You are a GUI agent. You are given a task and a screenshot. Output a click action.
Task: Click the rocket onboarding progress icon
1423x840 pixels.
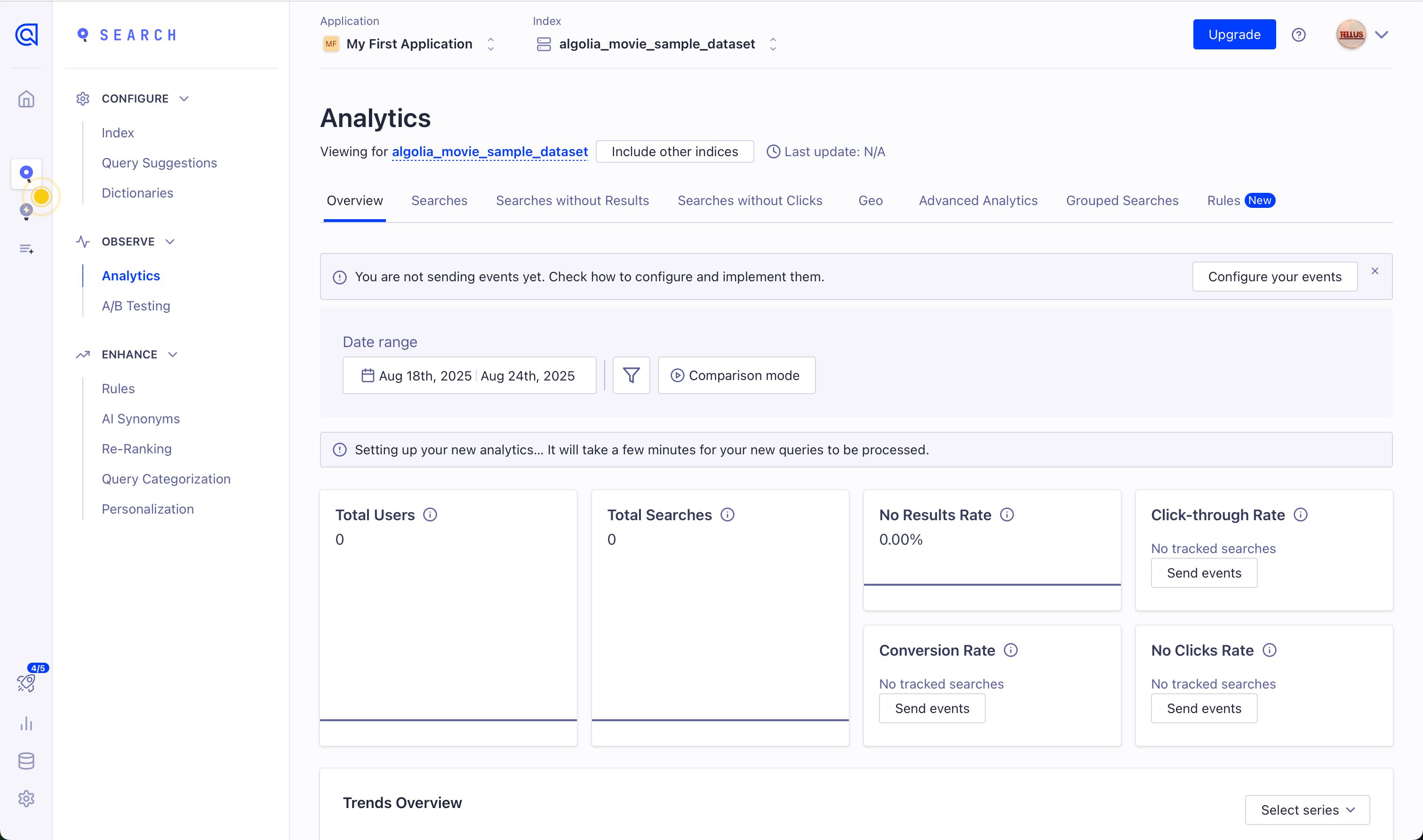pos(26,682)
